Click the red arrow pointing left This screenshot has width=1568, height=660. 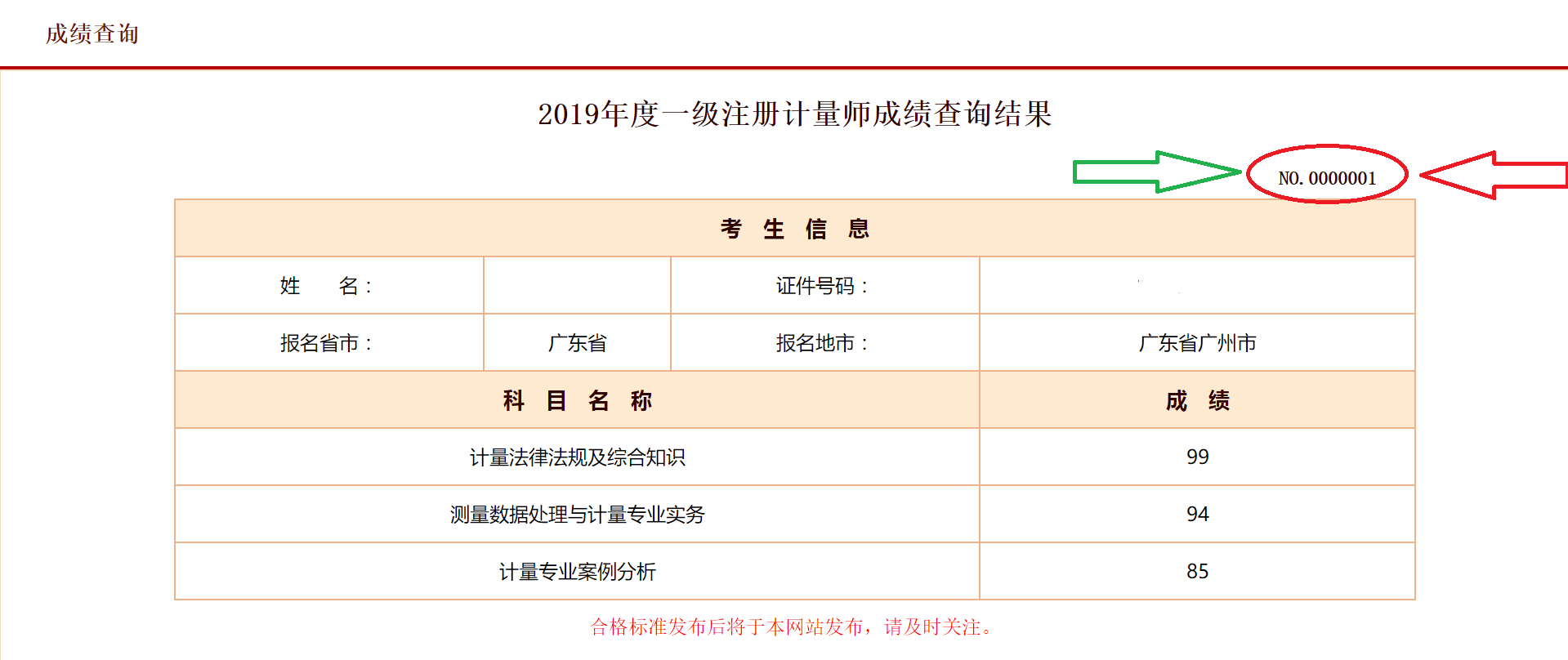(x=1494, y=175)
